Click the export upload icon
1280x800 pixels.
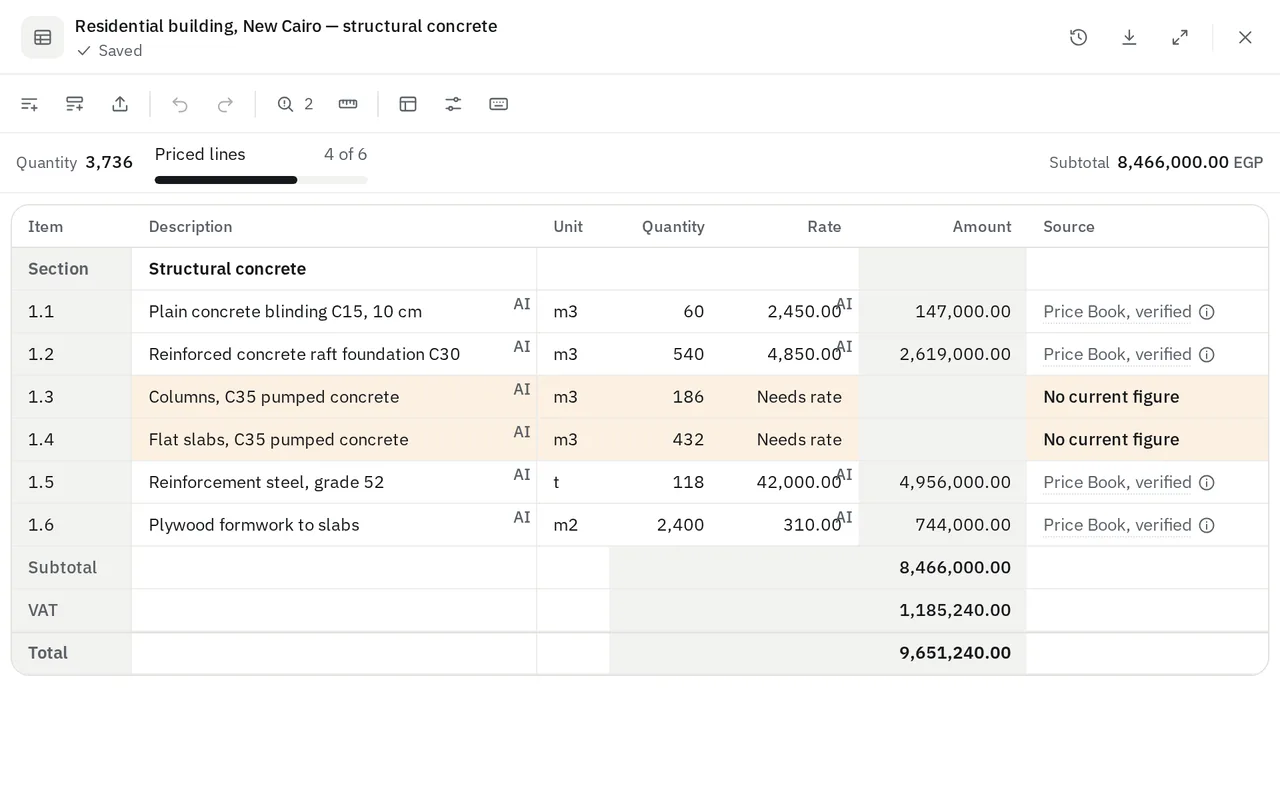coord(120,104)
